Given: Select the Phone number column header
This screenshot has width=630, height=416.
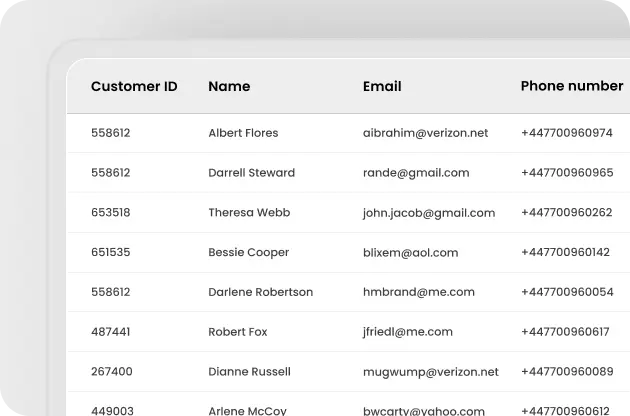Looking at the screenshot, I should [572, 86].
